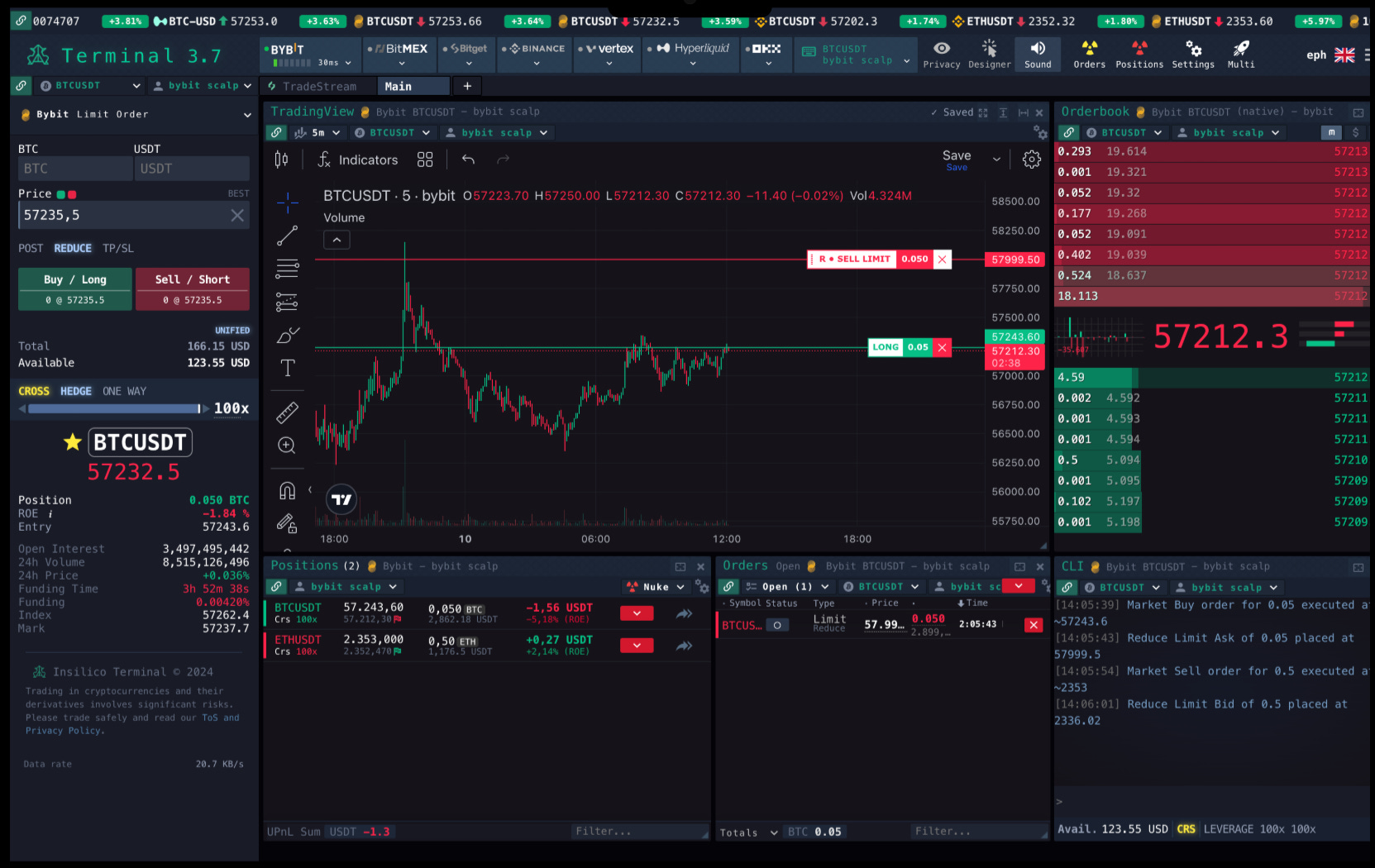
Task: Open the Hyperliquid exchange menu
Action: [691, 55]
